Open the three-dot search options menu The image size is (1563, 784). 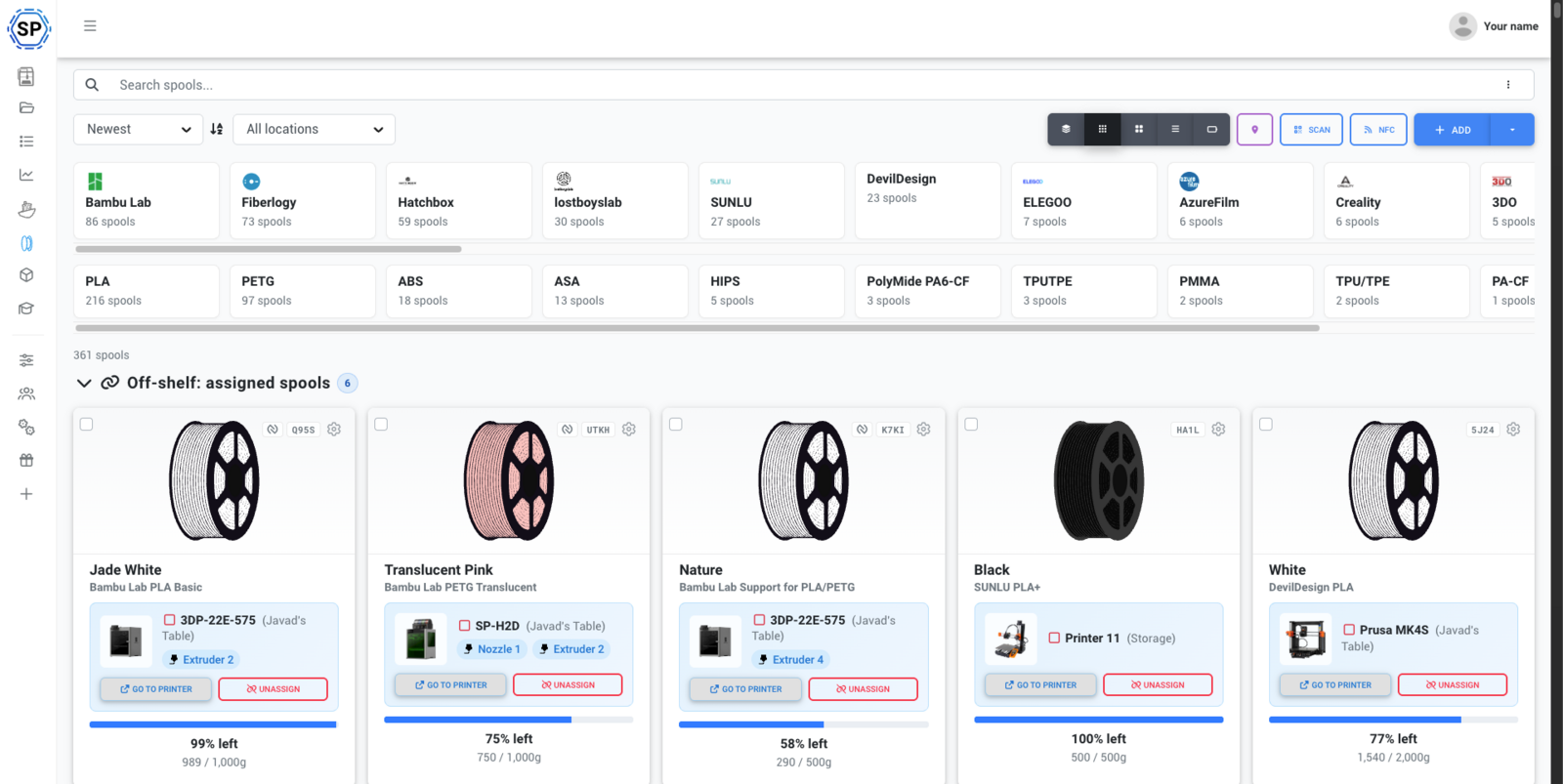pos(1508,85)
